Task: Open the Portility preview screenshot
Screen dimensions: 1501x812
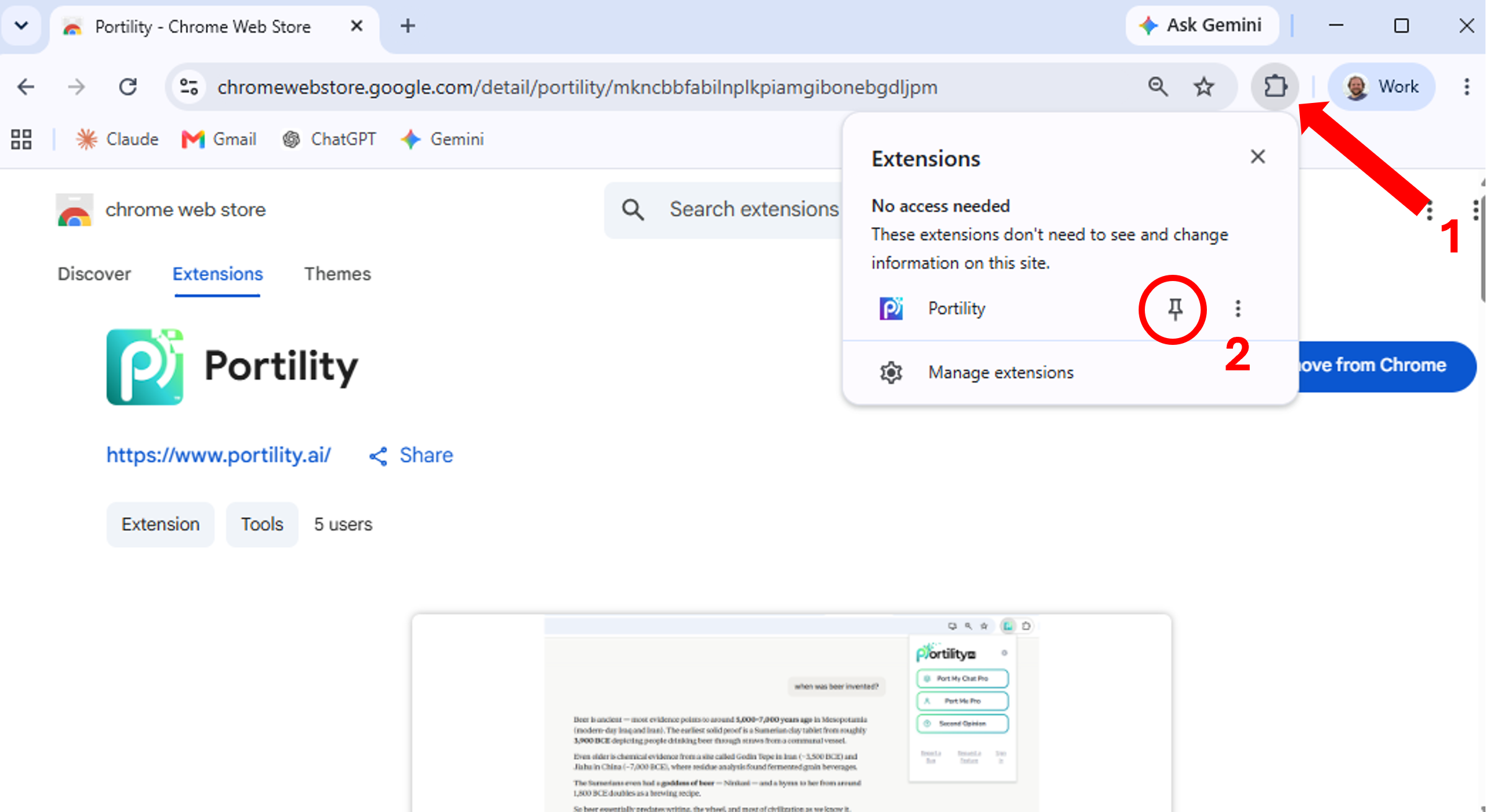Action: point(791,713)
